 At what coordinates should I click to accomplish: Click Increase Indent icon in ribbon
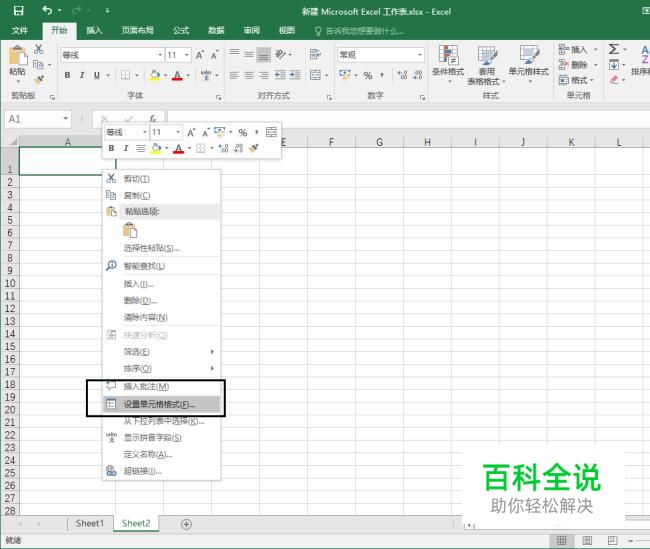295,75
